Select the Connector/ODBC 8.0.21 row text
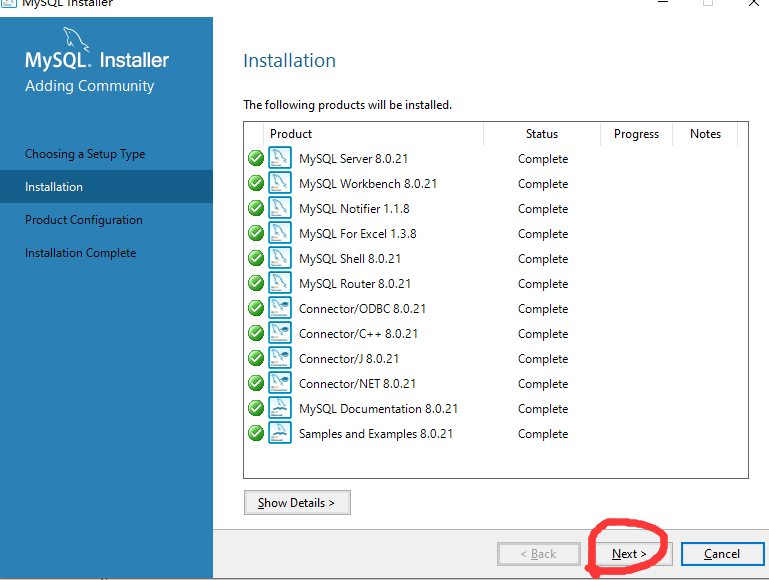 362,309
